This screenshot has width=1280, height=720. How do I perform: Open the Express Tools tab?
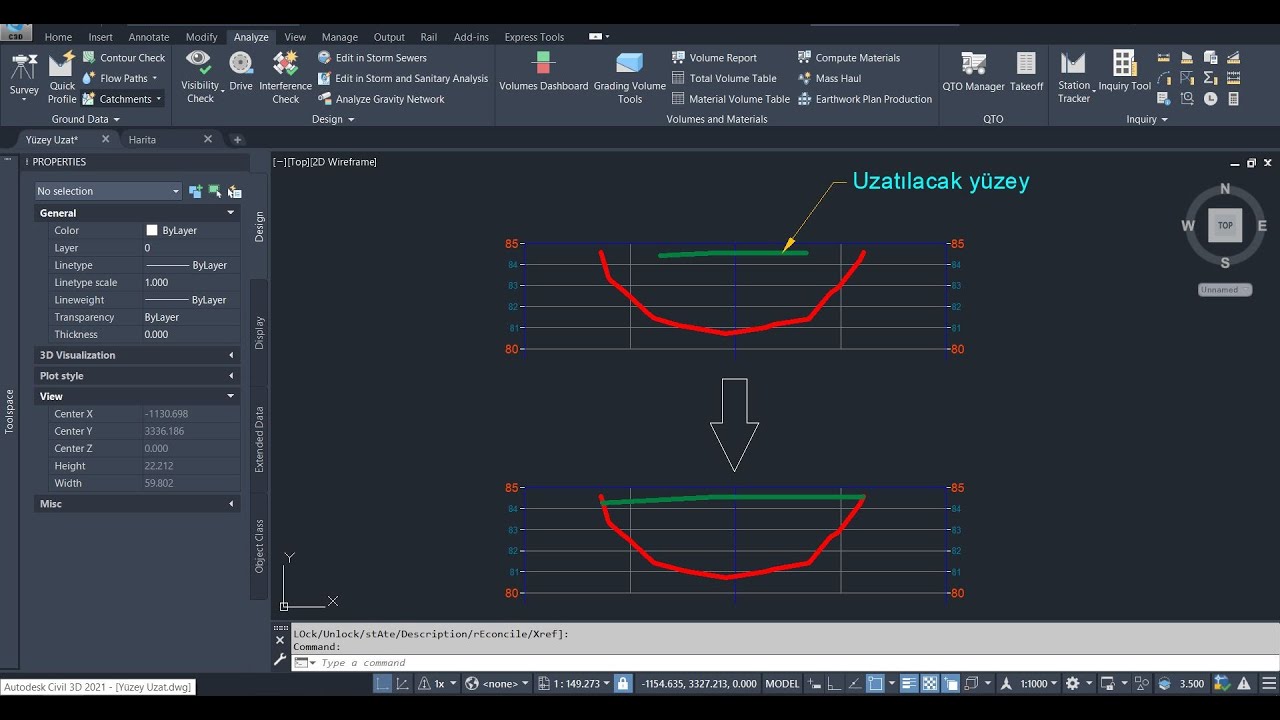pyautogui.click(x=534, y=37)
